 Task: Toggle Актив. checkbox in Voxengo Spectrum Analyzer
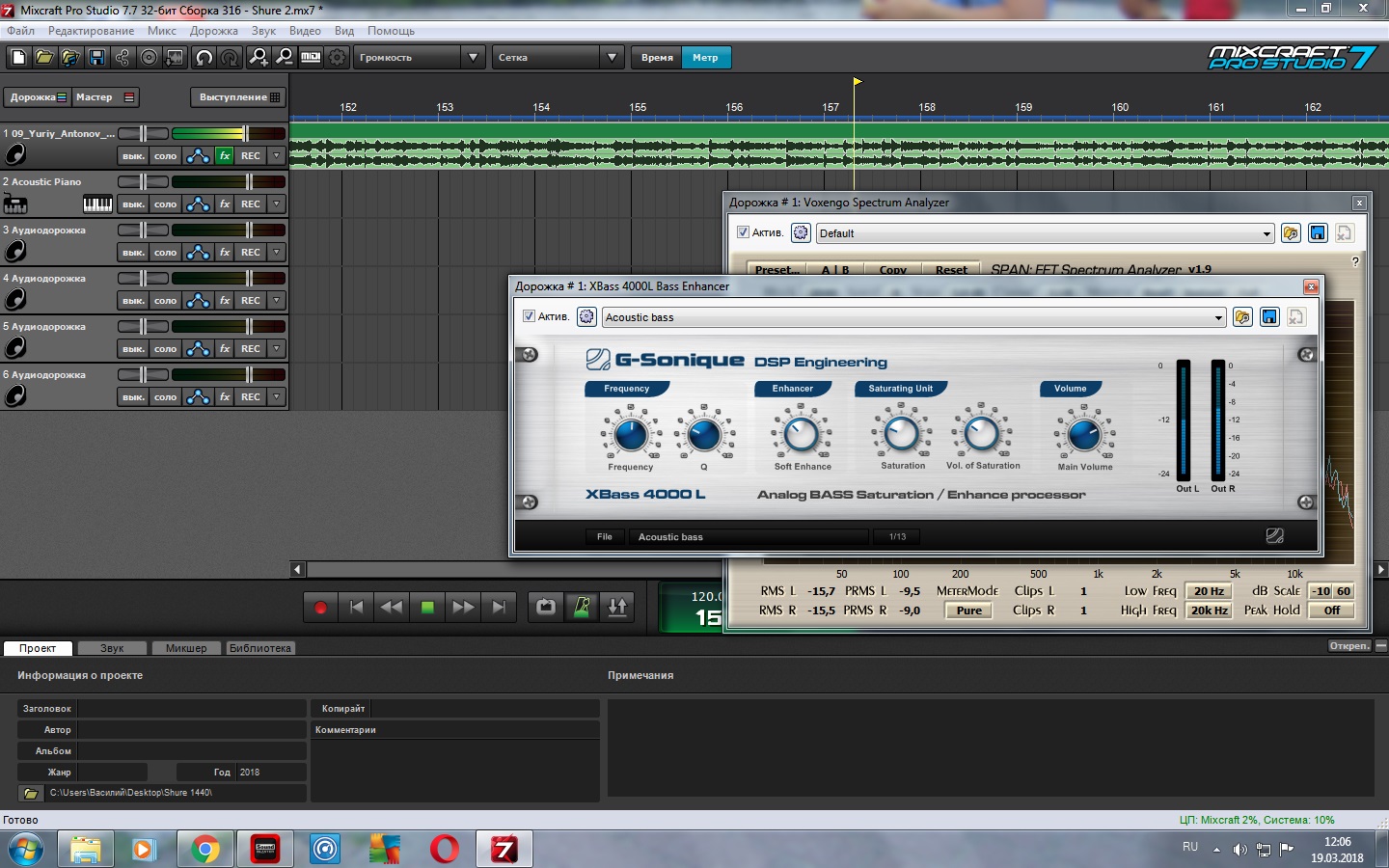point(743,232)
